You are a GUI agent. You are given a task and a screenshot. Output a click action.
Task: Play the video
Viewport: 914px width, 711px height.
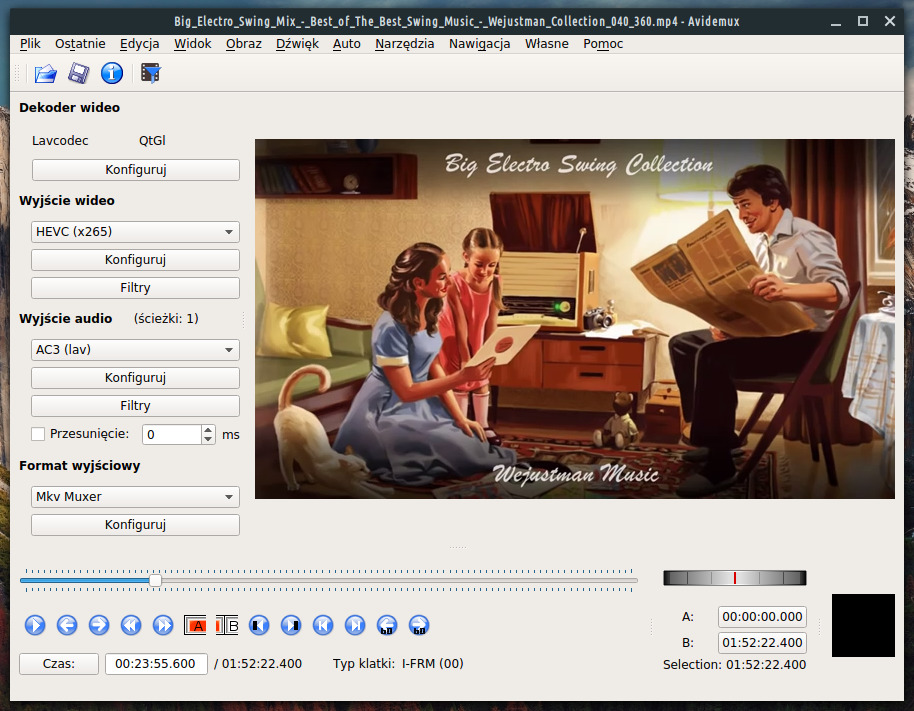(x=35, y=625)
